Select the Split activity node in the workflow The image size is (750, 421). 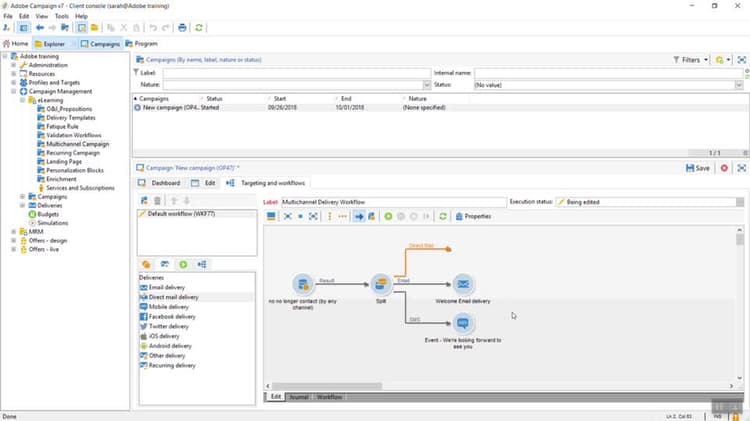point(381,284)
